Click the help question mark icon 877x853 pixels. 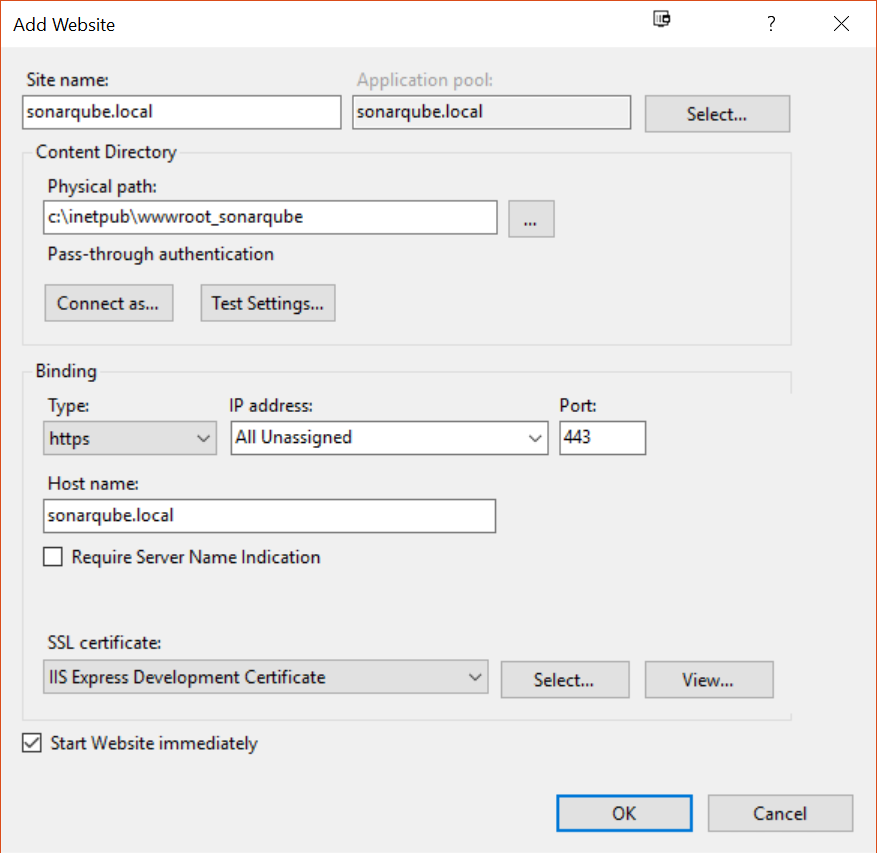[x=771, y=23]
